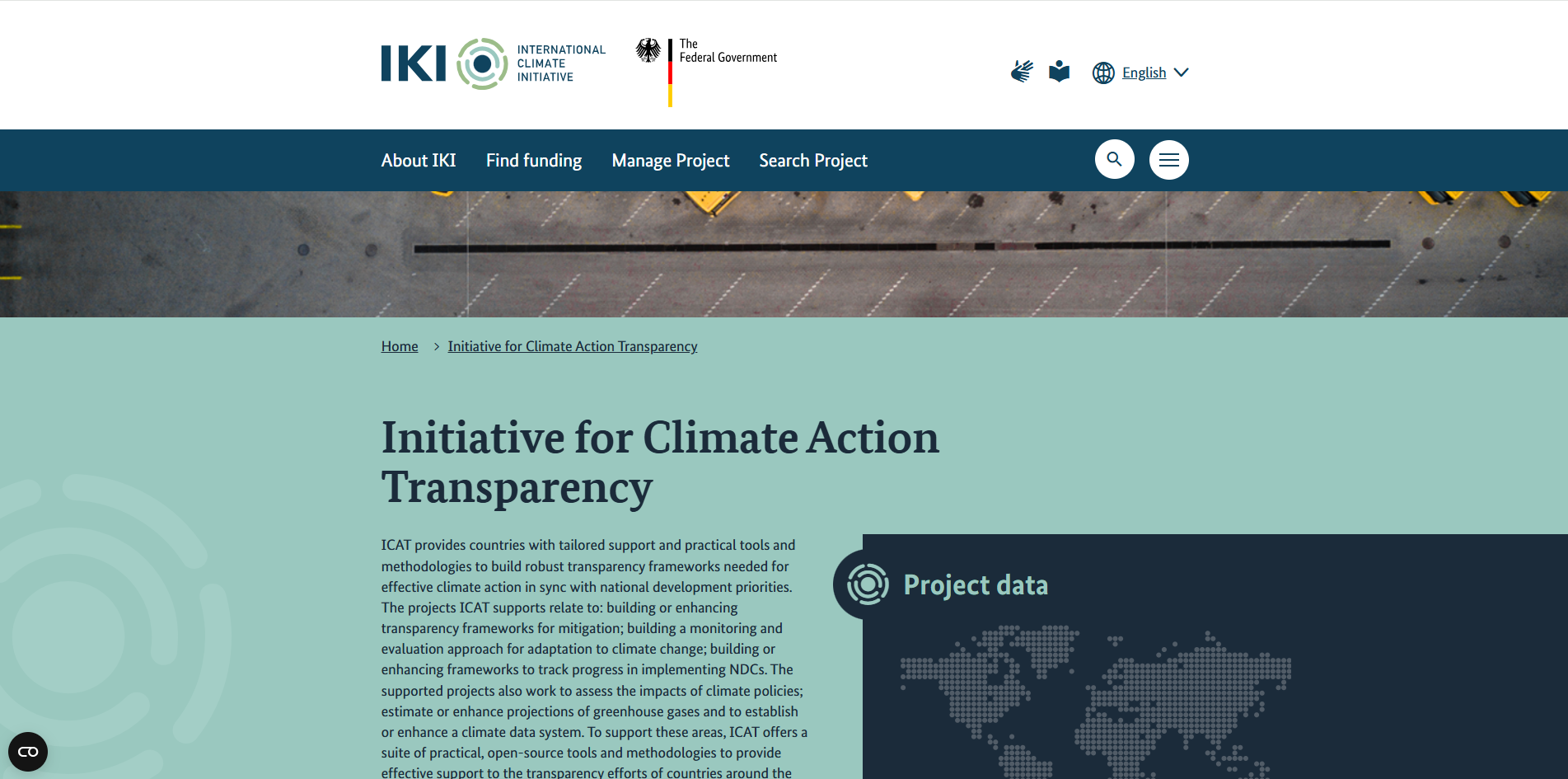
Task: Click the aerial parking lot banner image
Action: click(x=783, y=254)
